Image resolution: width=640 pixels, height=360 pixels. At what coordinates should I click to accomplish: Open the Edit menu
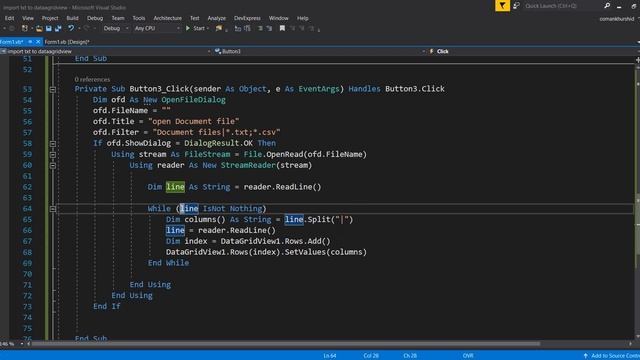tap(9, 18)
